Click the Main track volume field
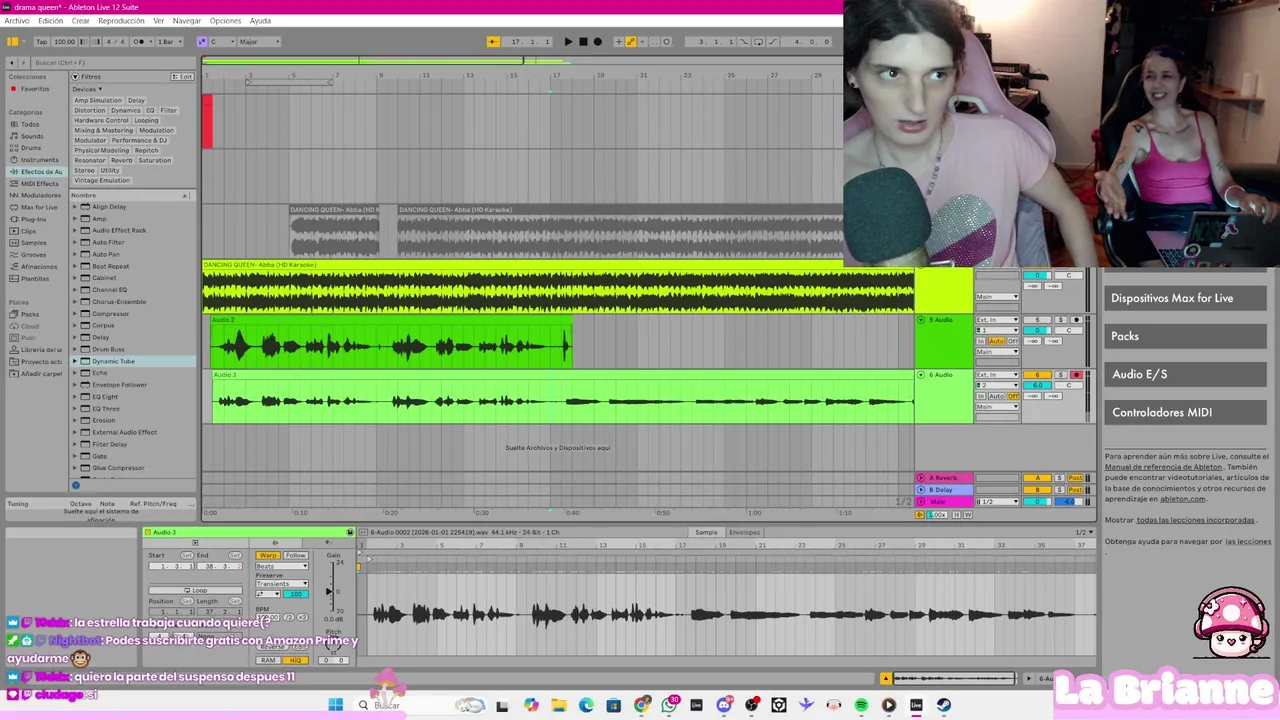The image size is (1280, 720). coord(1038,501)
